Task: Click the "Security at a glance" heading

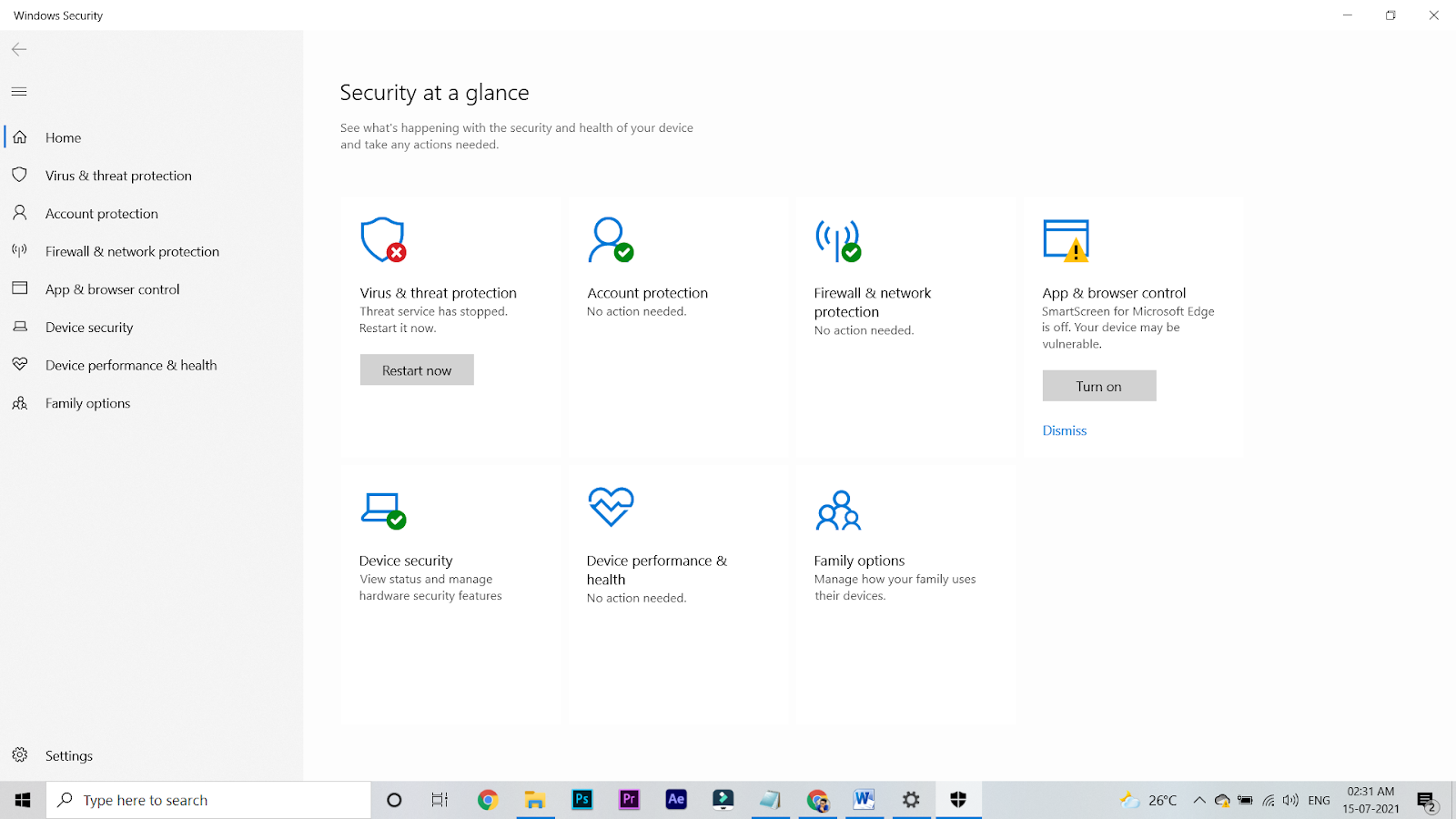Action: click(x=434, y=93)
